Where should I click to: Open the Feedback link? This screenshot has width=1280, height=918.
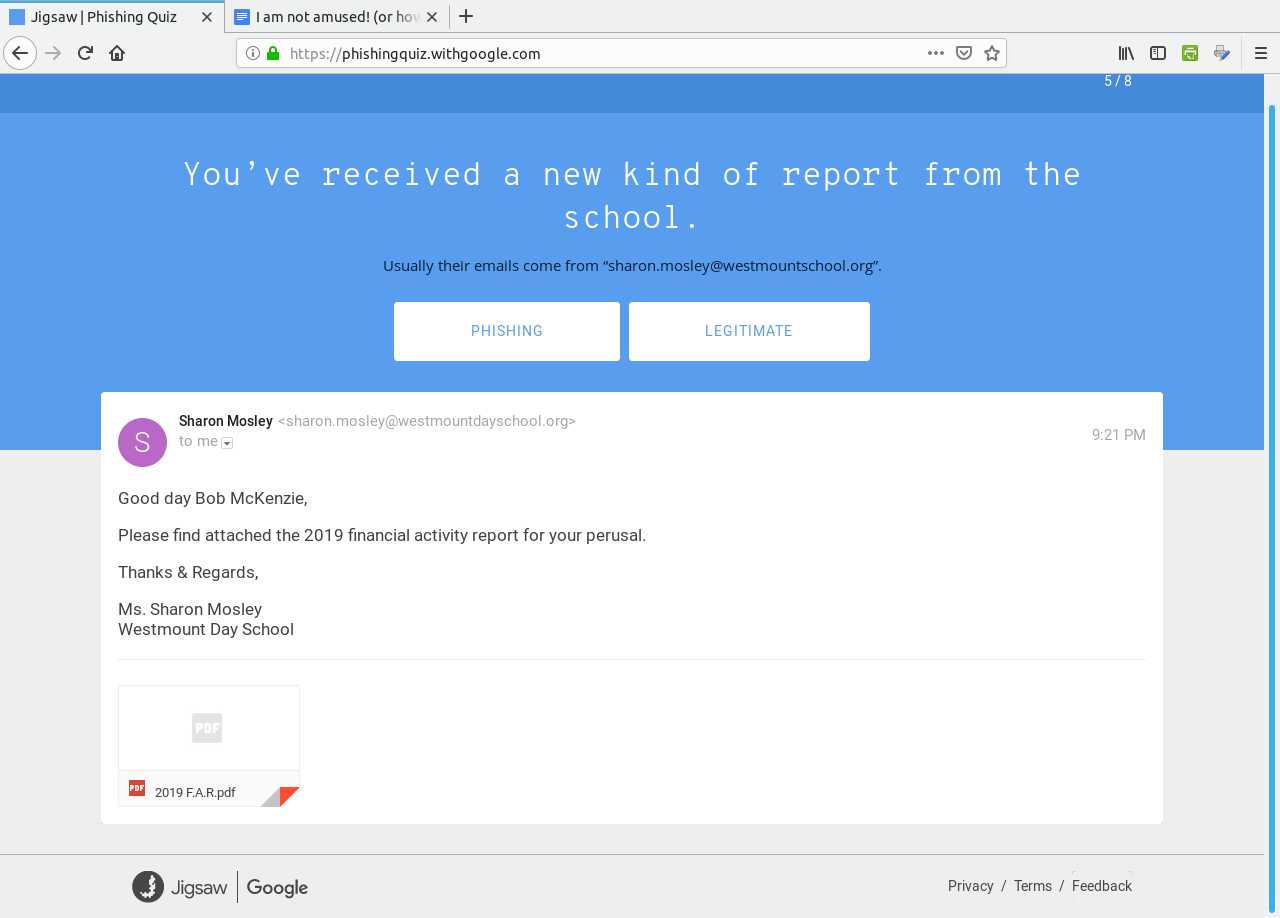point(1102,886)
